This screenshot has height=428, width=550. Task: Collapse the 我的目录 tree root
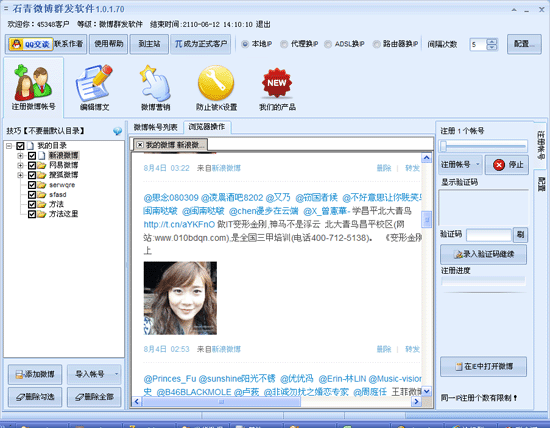coord(9,146)
